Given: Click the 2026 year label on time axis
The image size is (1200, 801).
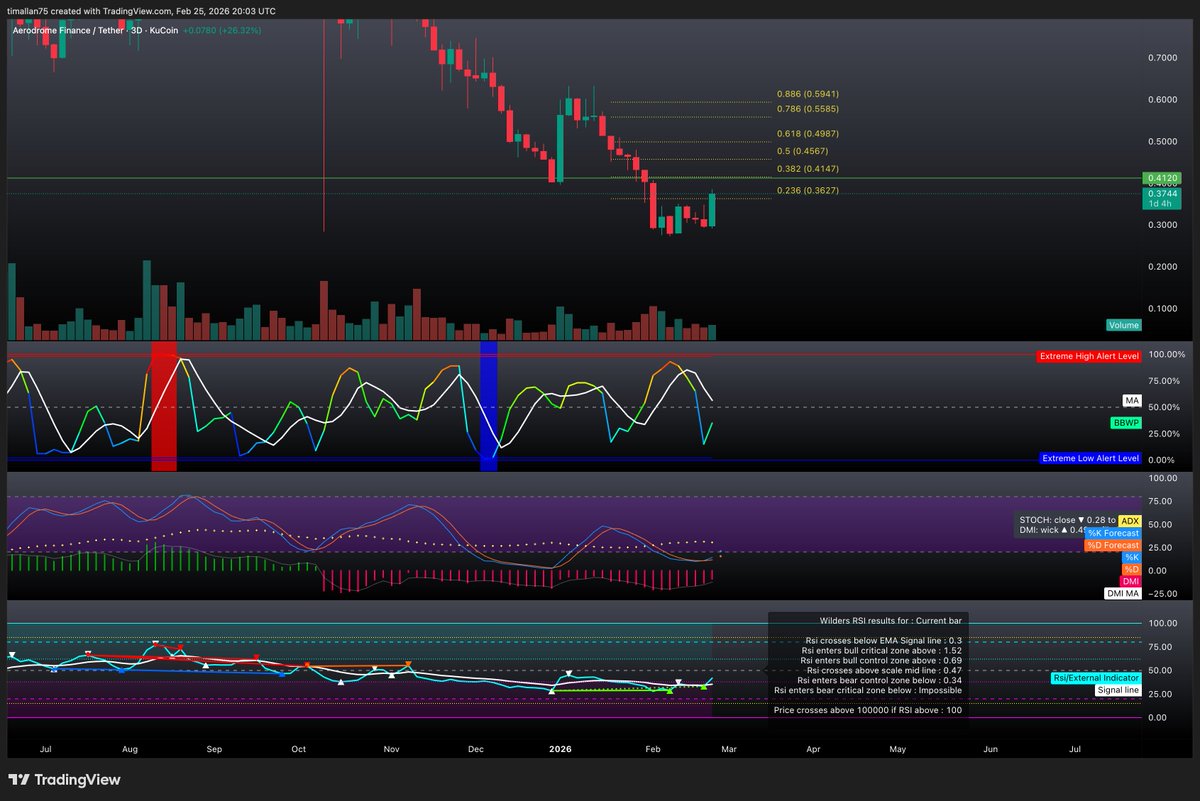Looking at the screenshot, I should pos(559,747).
